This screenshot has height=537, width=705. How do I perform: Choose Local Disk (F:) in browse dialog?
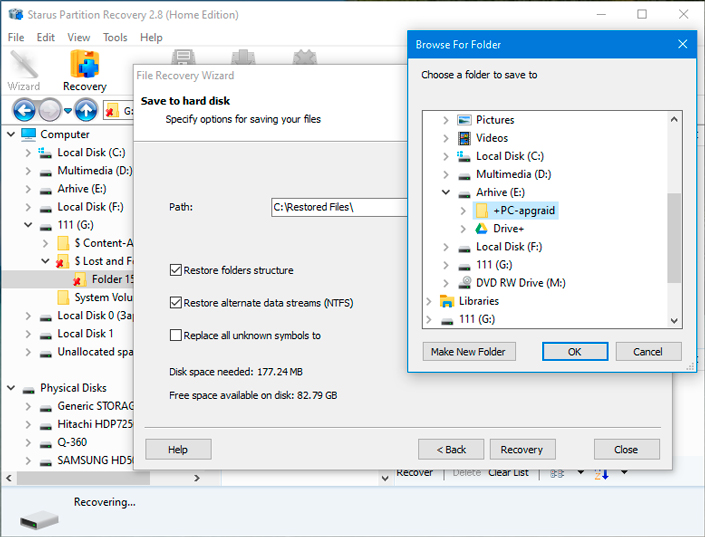509,246
